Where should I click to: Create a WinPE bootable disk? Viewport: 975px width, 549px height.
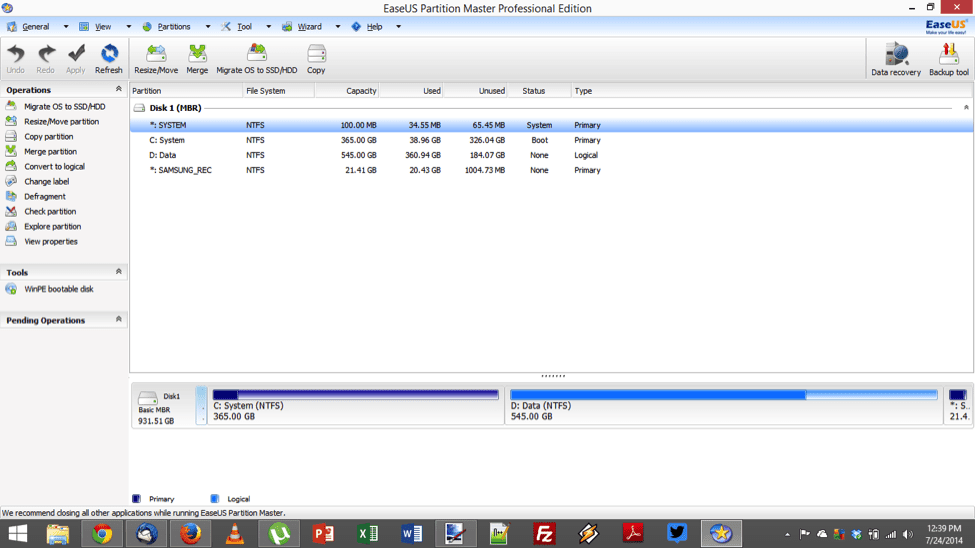[x=58, y=288]
